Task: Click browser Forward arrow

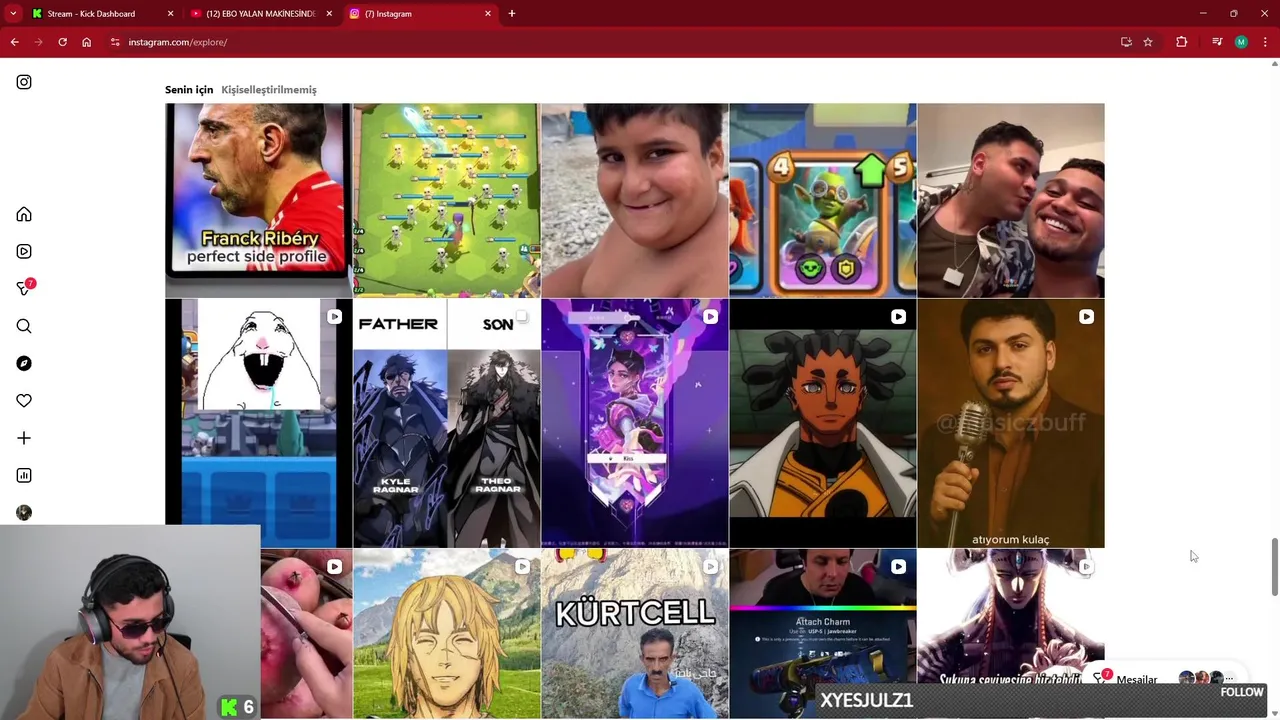Action: [38, 42]
